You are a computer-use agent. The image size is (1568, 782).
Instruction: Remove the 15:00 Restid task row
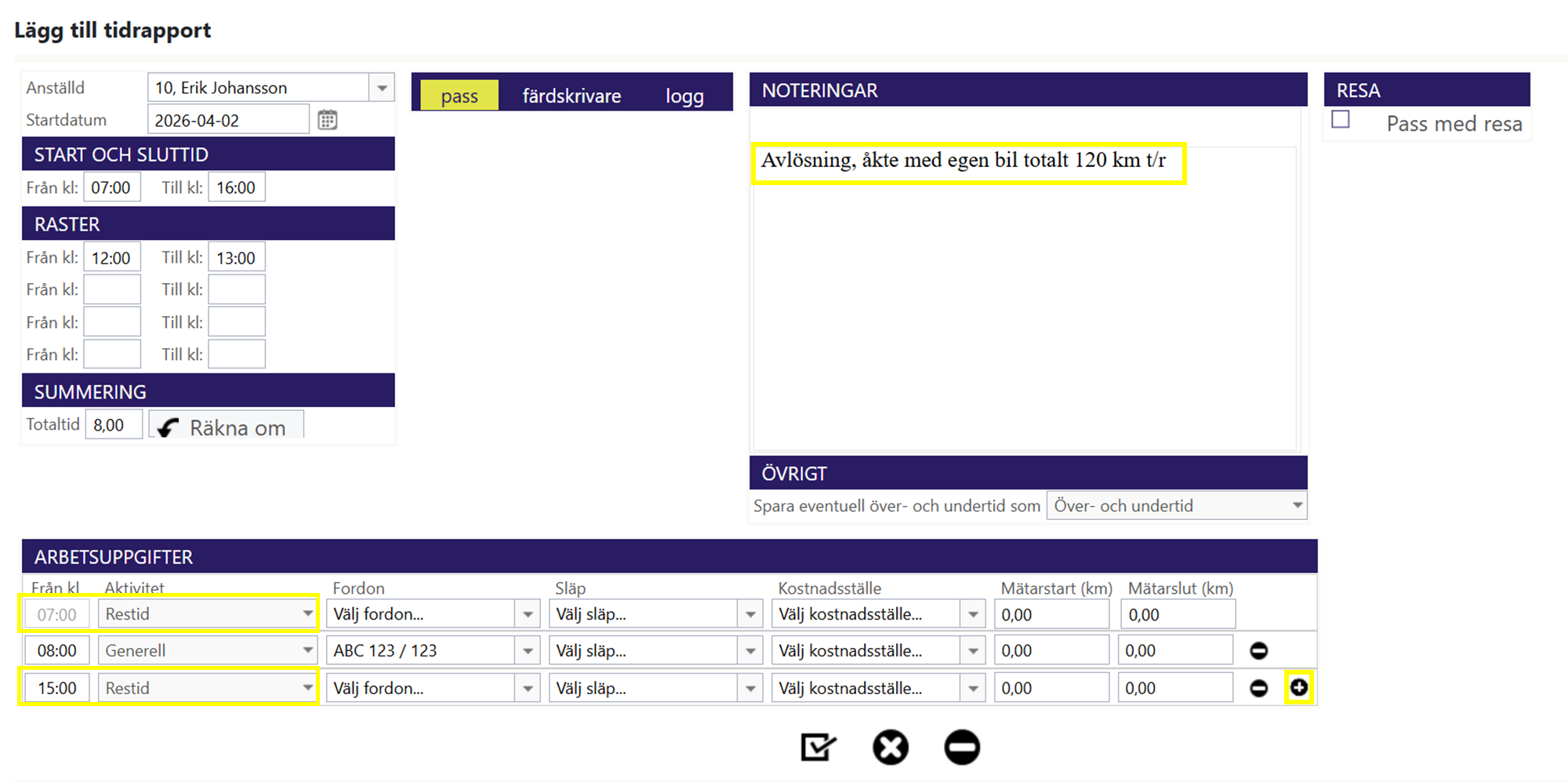(1259, 689)
